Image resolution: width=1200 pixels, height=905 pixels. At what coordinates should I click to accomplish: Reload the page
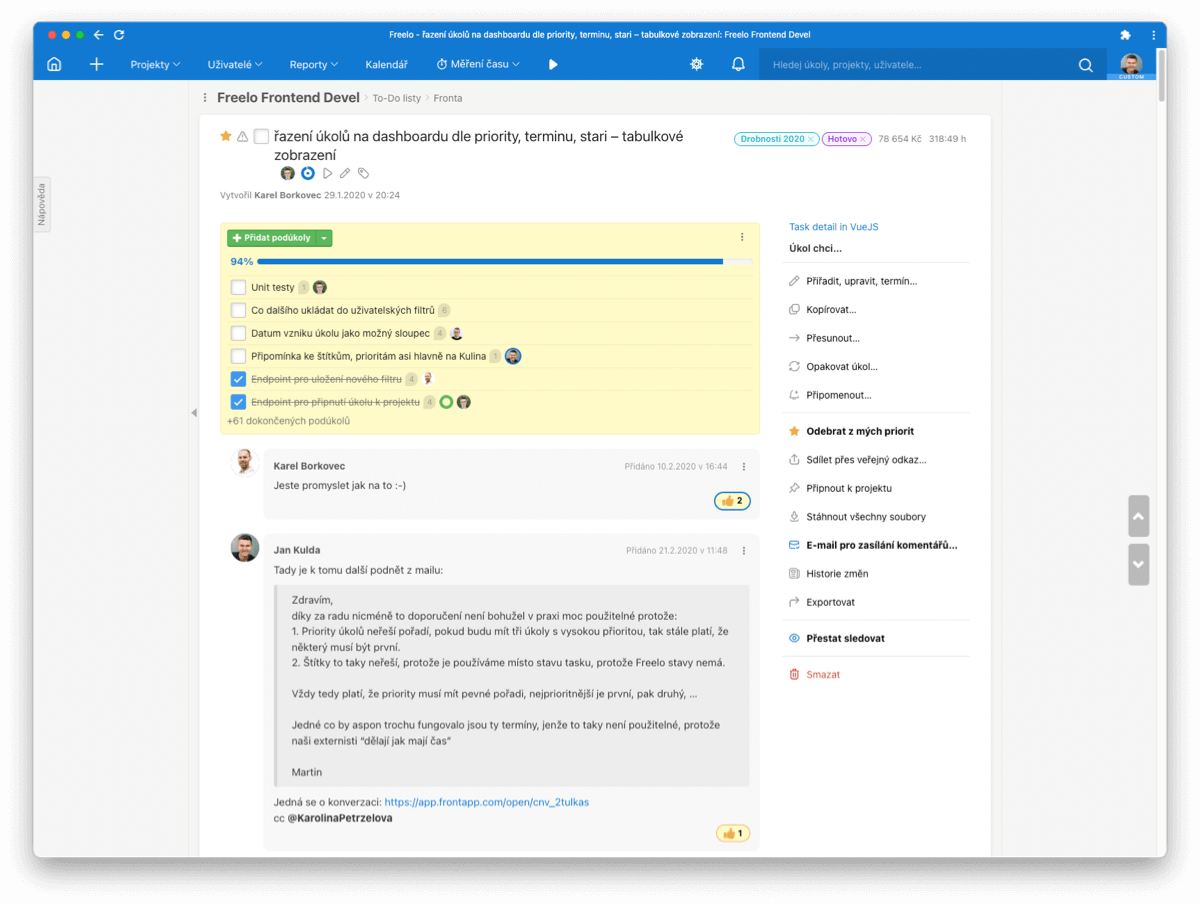click(x=119, y=34)
